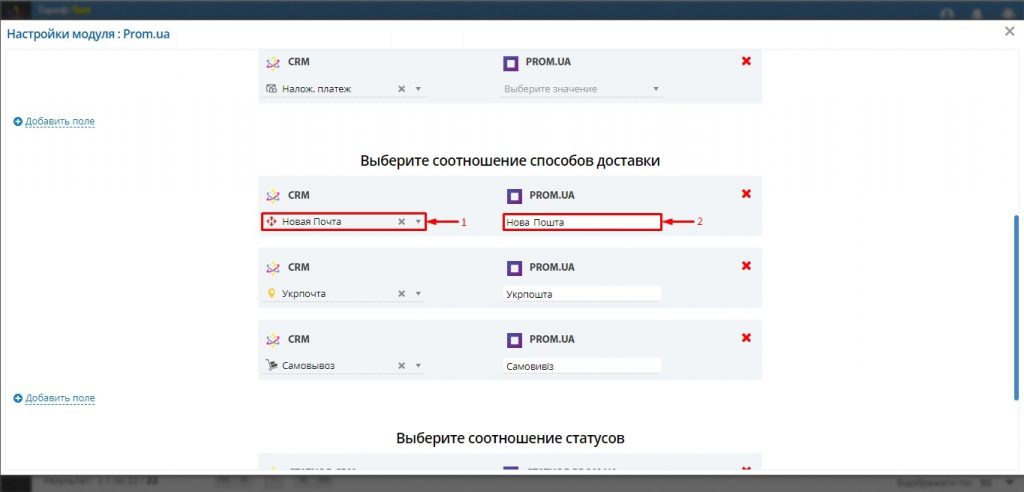The height and width of the screenshot is (492, 1024).
Task: Edit the Самовивіз Prom.ua input field
Action: tap(581, 366)
